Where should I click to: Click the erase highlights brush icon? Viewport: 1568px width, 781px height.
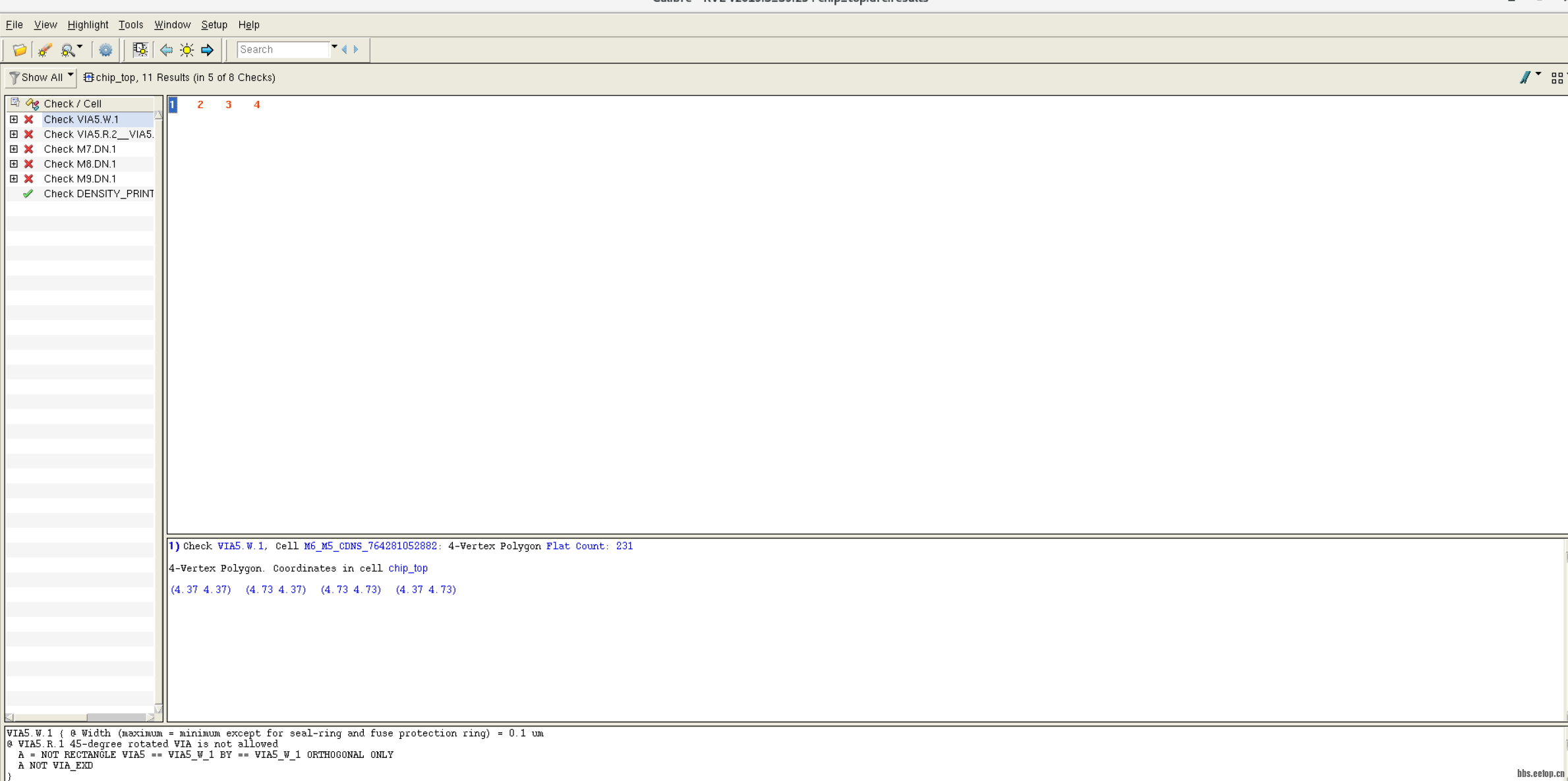click(44, 49)
